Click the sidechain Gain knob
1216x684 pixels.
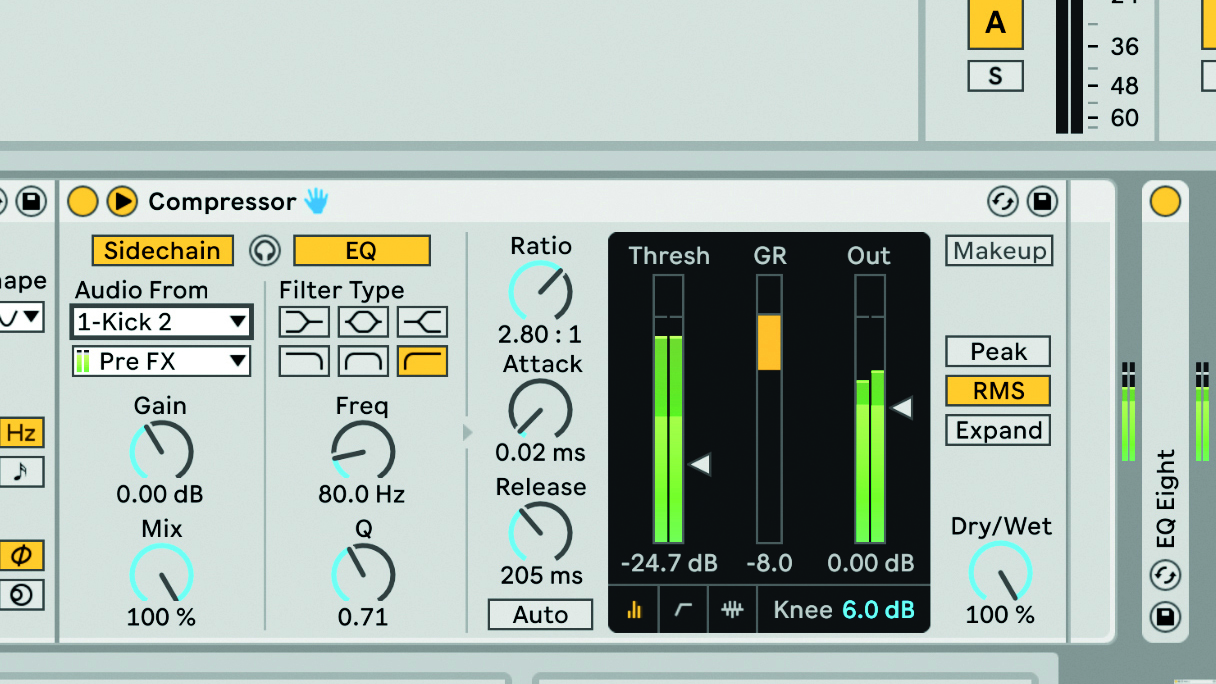coord(161,450)
